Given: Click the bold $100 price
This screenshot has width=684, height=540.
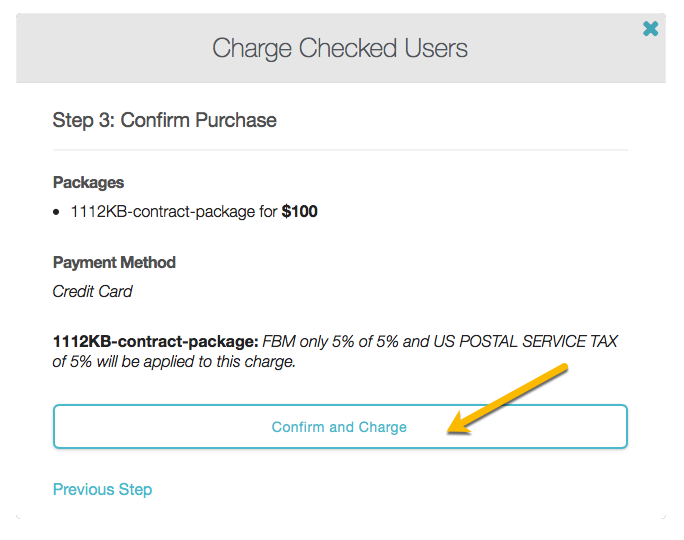Looking at the screenshot, I should 299,212.
